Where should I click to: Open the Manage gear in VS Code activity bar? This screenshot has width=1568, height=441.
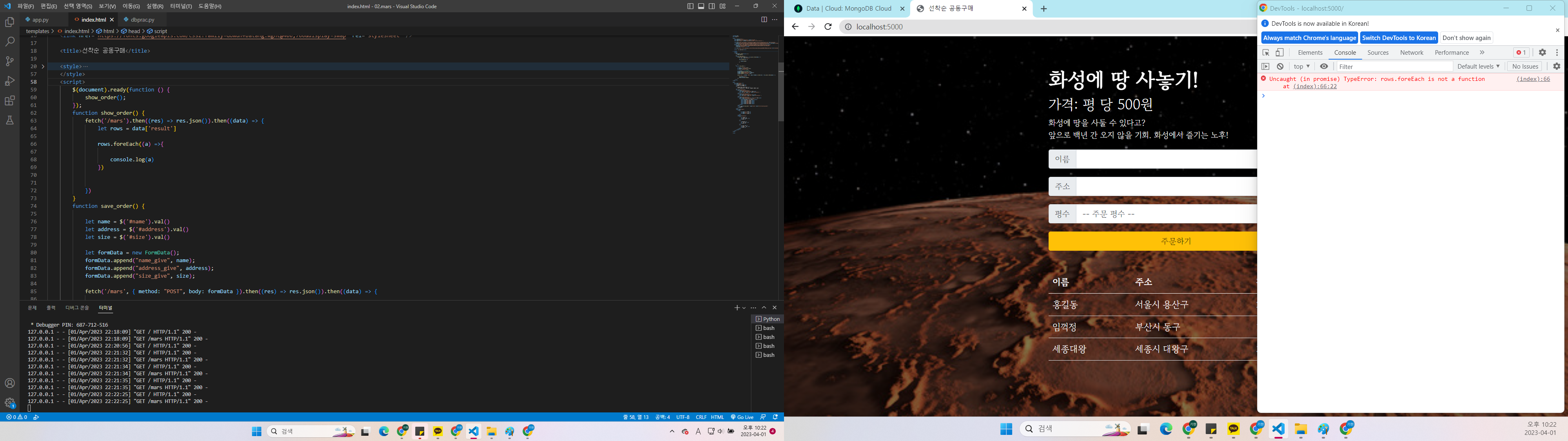(10, 403)
